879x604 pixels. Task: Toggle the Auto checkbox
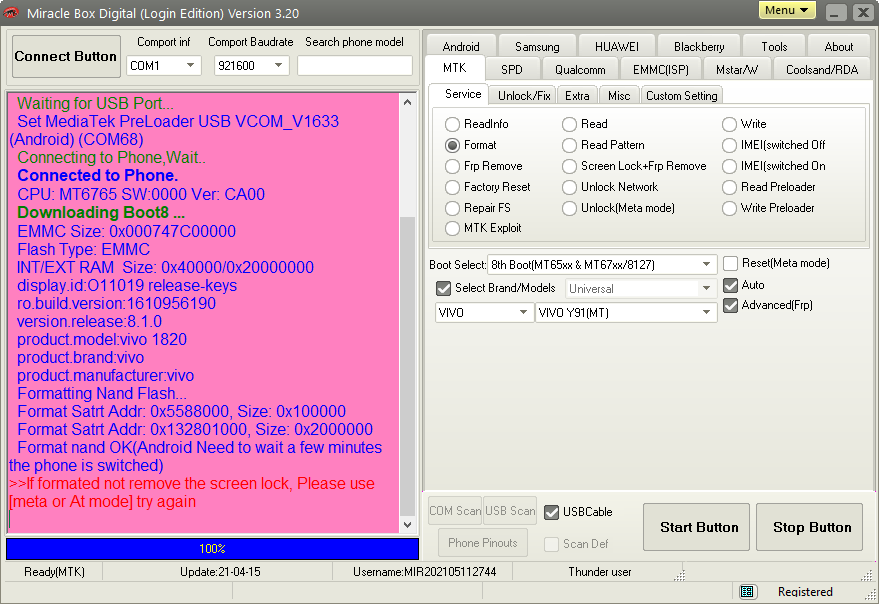[730, 285]
